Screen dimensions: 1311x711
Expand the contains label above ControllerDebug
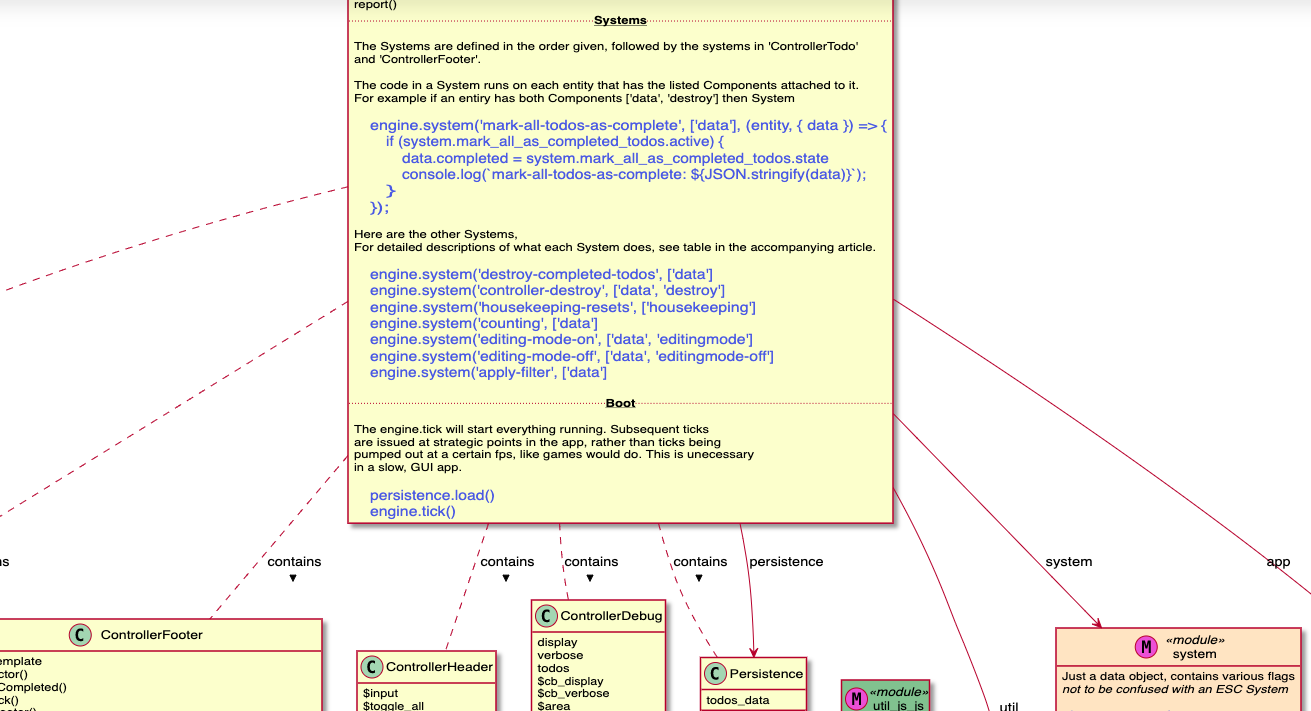pyautogui.click(x=591, y=561)
